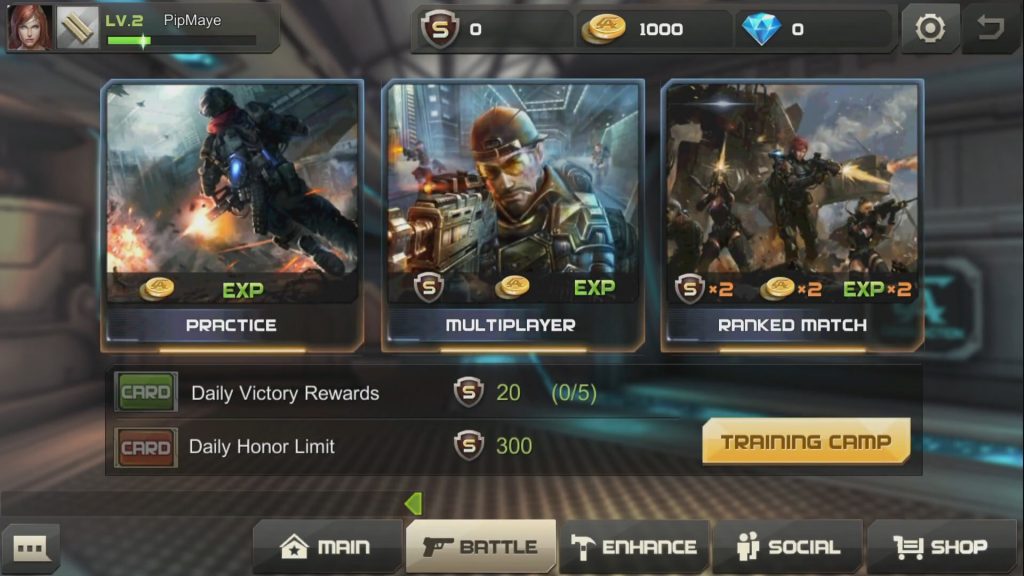Click the back arrow icon
This screenshot has width=1024, height=576.
click(991, 28)
